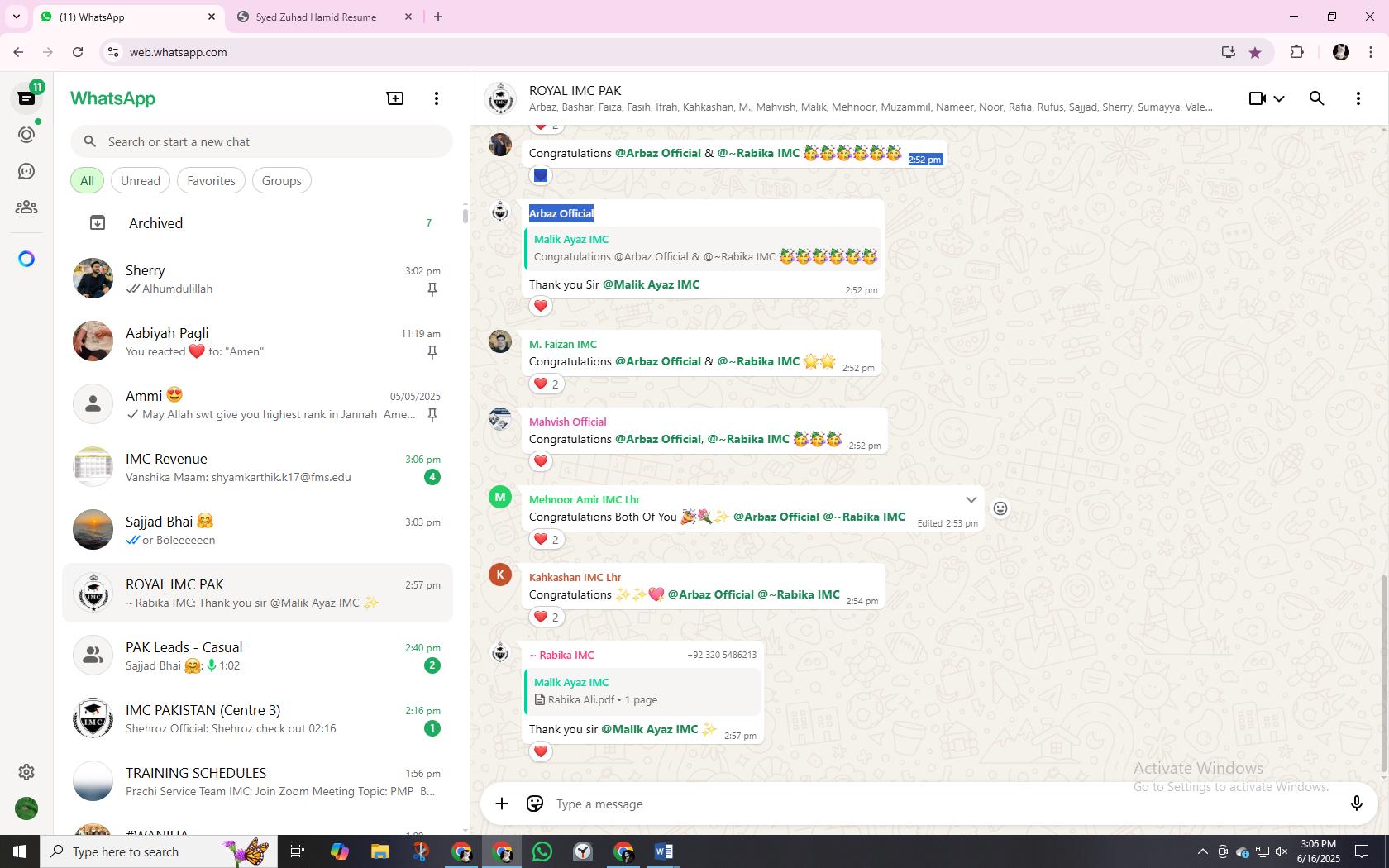Click the quoted Malik Ayaz IMC congratulations reply
Image resolution: width=1389 pixels, height=868 pixels.
(702, 248)
